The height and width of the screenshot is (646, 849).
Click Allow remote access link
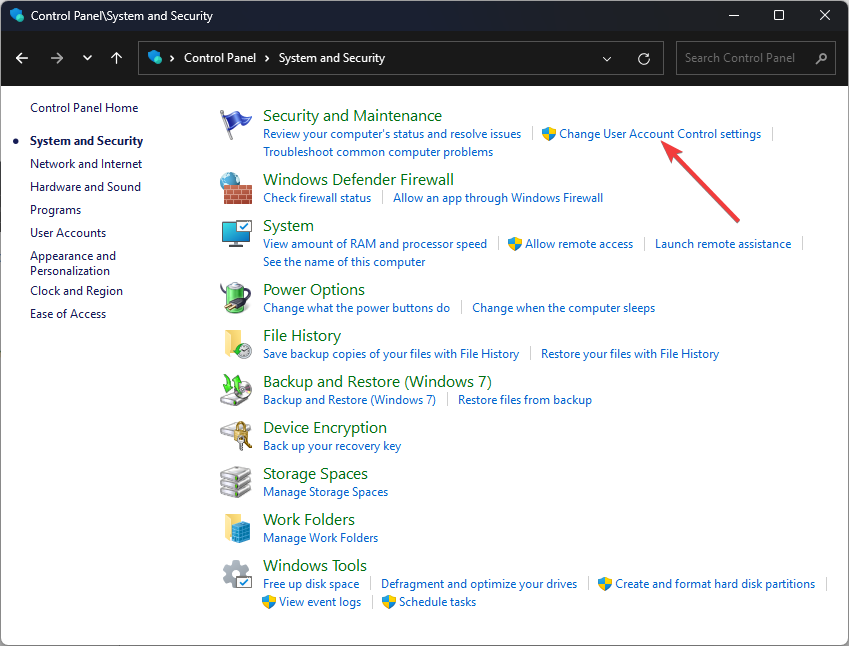(x=579, y=244)
